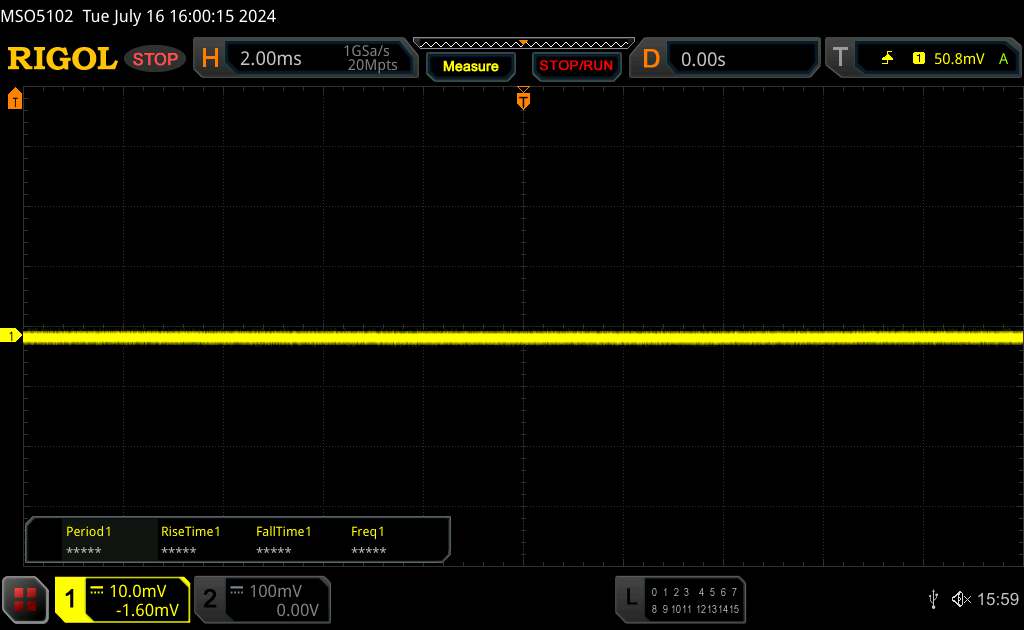This screenshot has width=1024, height=630.
Task: Toggle channel 1 label
Action: pos(70,599)
